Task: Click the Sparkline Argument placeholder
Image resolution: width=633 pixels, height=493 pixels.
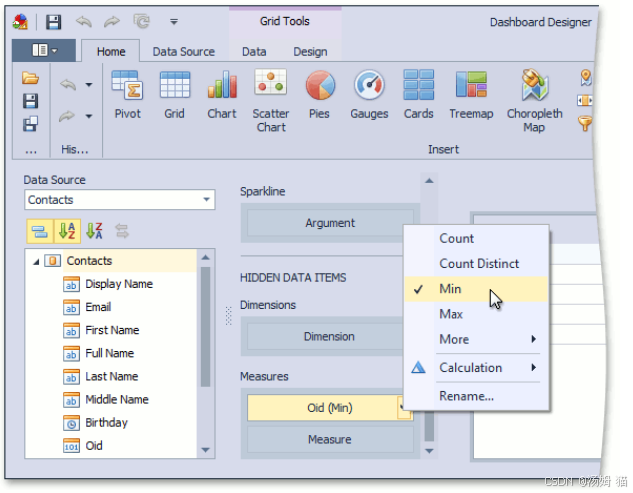Action: (x=330, y=222)
